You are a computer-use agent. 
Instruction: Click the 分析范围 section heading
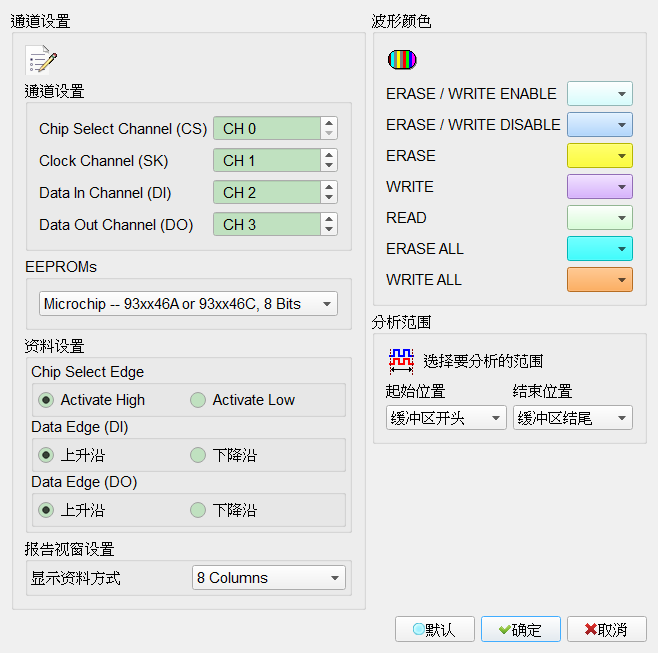[x=401, y=322]
